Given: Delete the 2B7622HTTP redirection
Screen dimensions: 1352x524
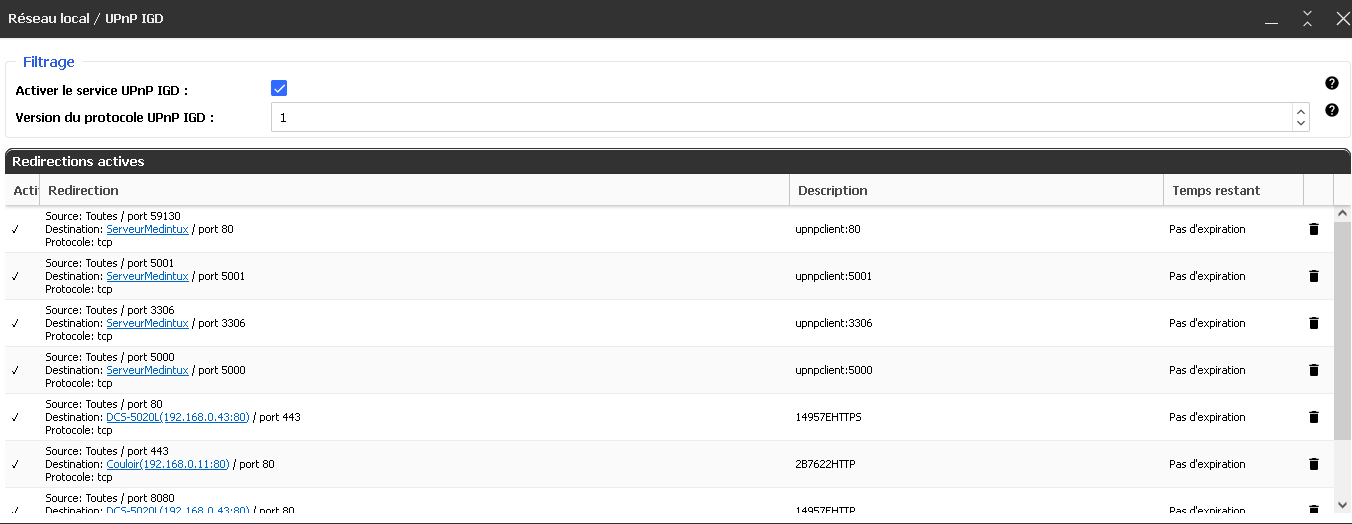Looking at the screenshot, I should pyautogui.click(x=1314, y=464).
